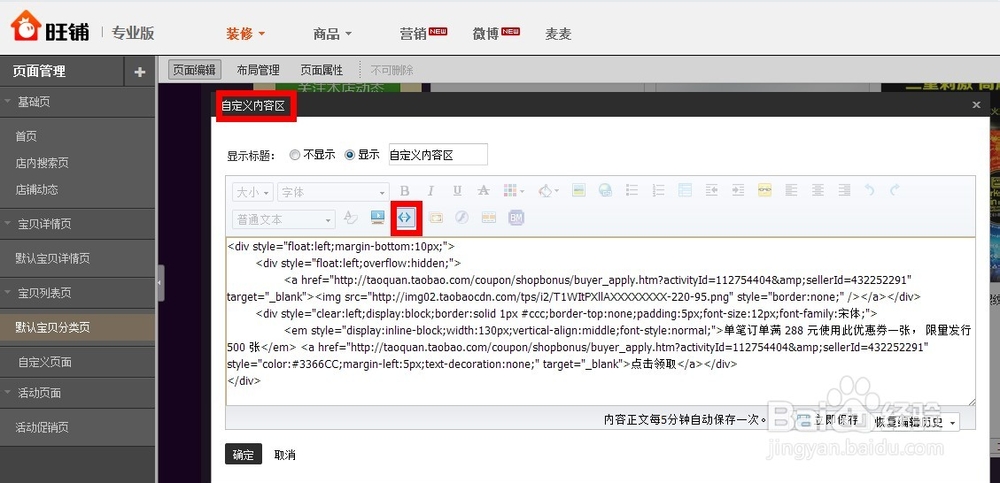Click the title input field 自定义内容区
The height and width of the screenshot is (483, 1000).
coord(438,154)
